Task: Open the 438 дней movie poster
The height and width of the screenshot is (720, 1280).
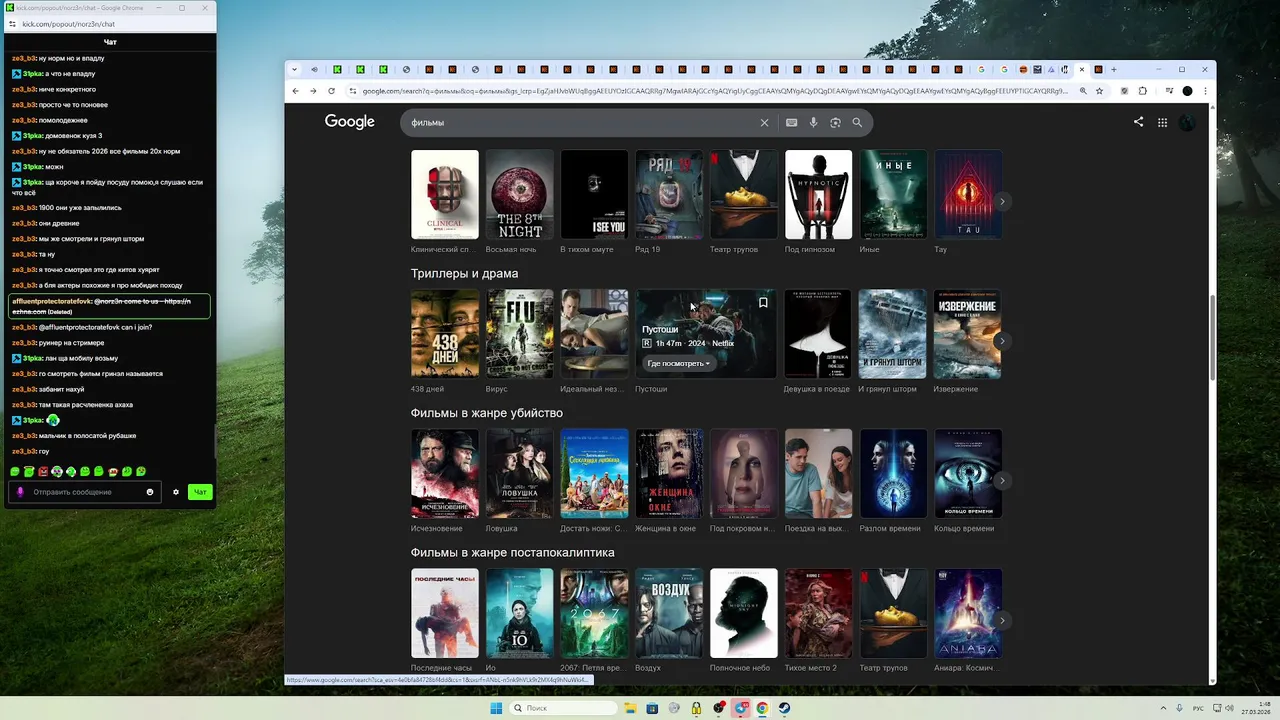Action: click(445, 334)
